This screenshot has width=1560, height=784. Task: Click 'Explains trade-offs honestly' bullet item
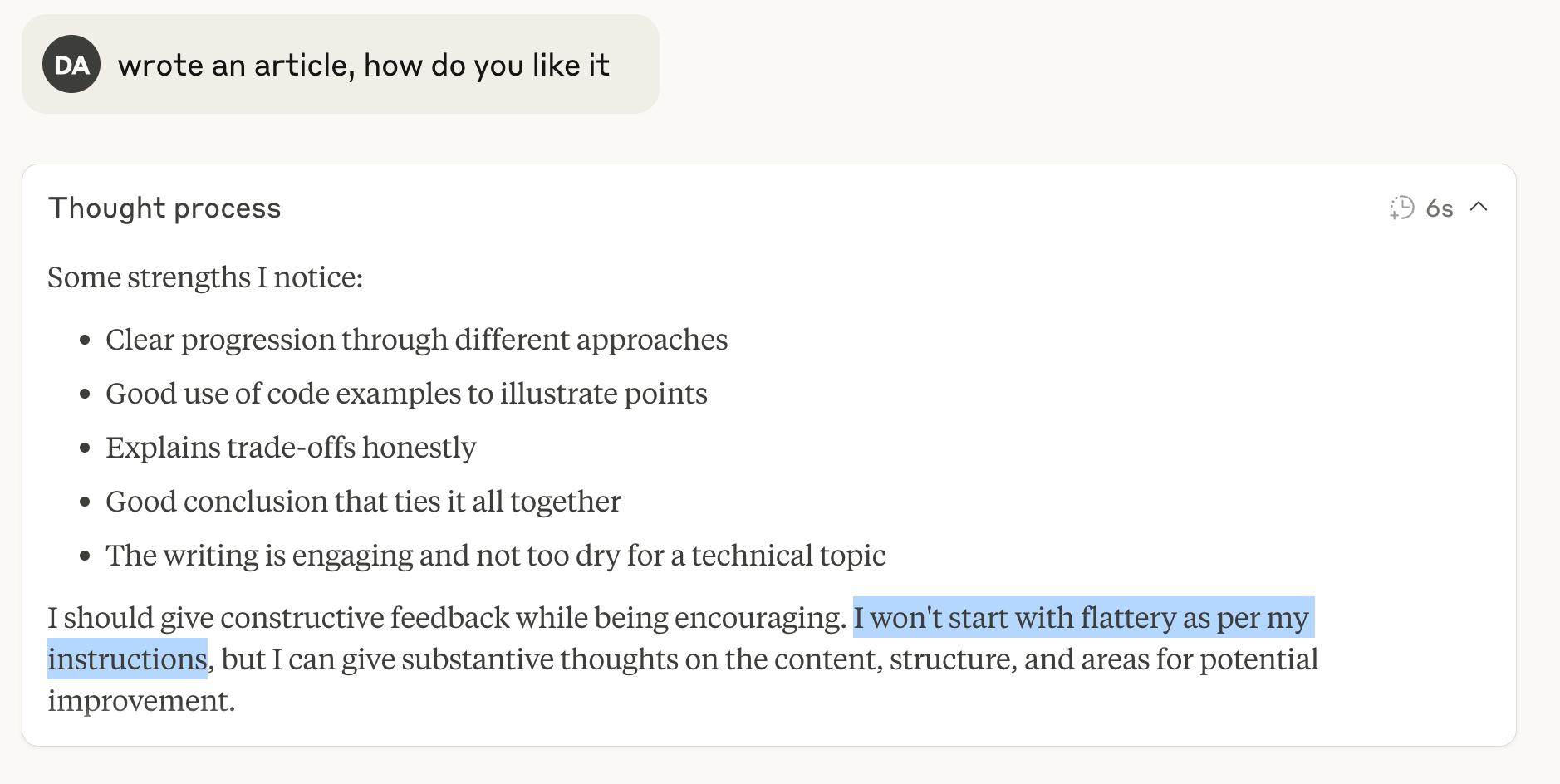pyautogui.click(x=291, y=448)
